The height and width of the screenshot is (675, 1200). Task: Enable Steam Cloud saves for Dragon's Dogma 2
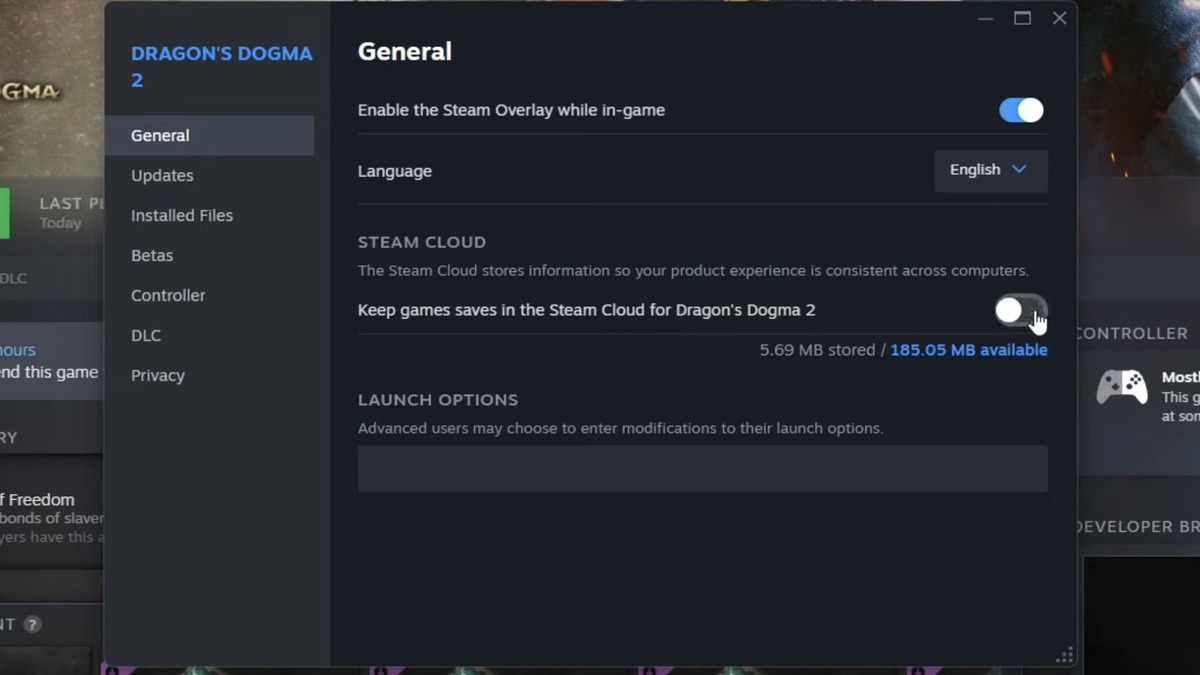(x=1020, y=310)
